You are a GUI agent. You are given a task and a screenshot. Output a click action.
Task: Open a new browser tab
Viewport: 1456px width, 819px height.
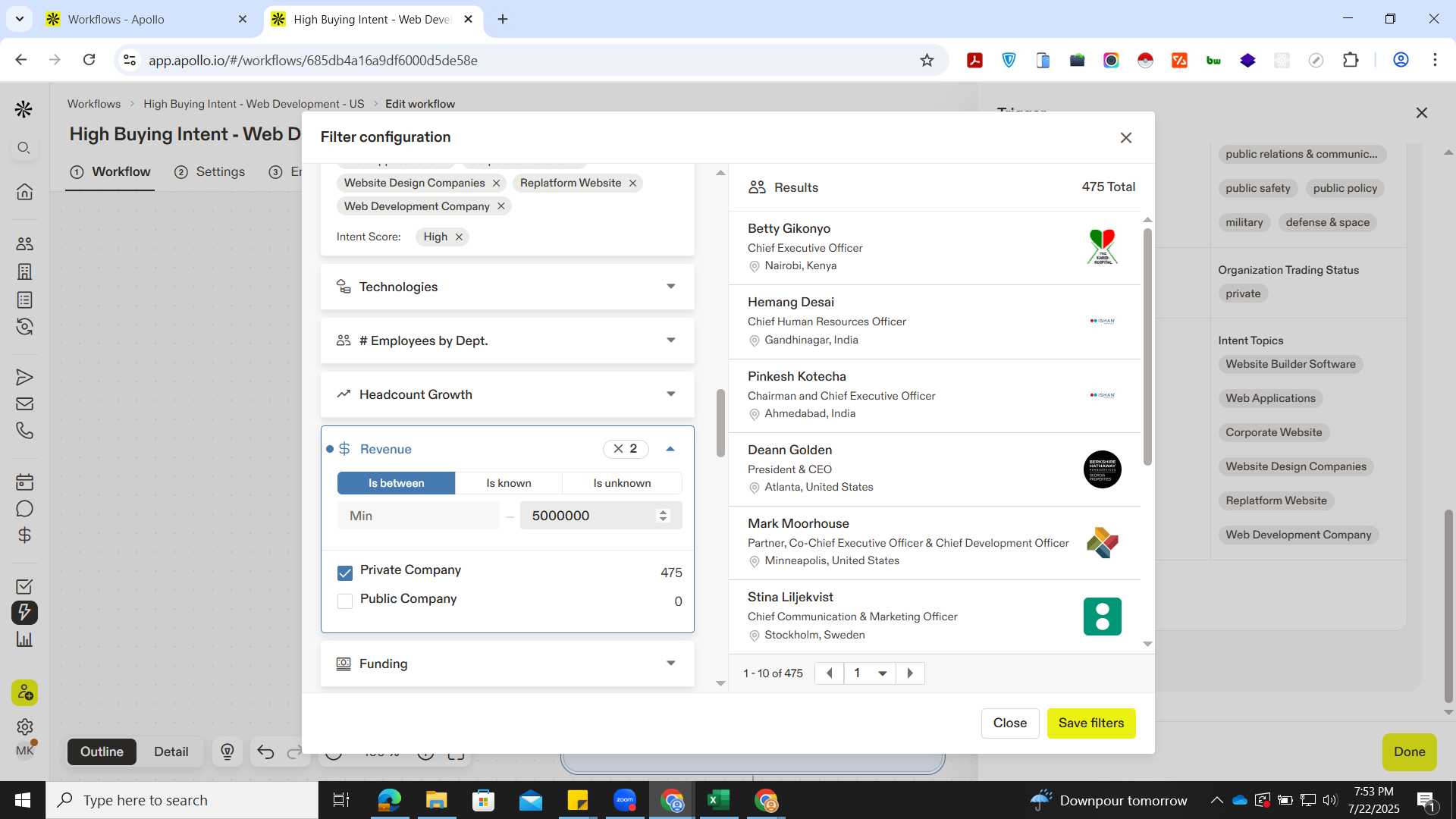pyautogui.click(x=503, y=19)
